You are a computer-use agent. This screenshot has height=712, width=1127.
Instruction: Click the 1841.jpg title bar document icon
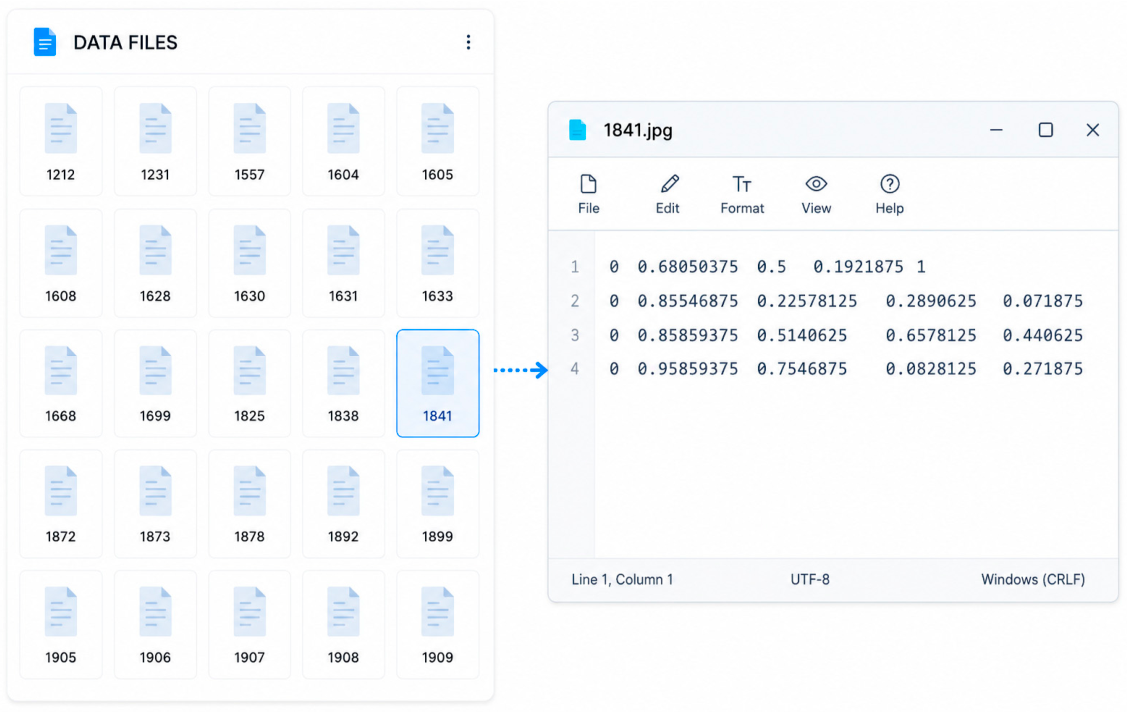pos(578,130)
